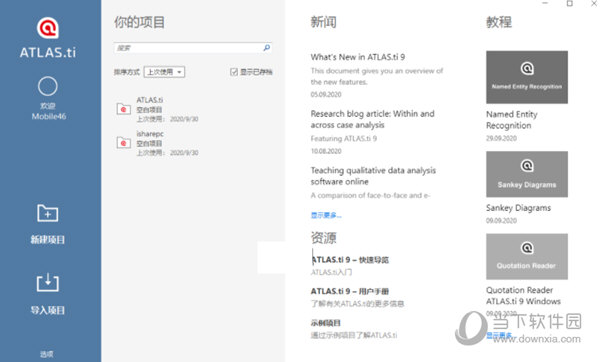Click the New Project folder icon
600x362 pixels.
[48, 213]
